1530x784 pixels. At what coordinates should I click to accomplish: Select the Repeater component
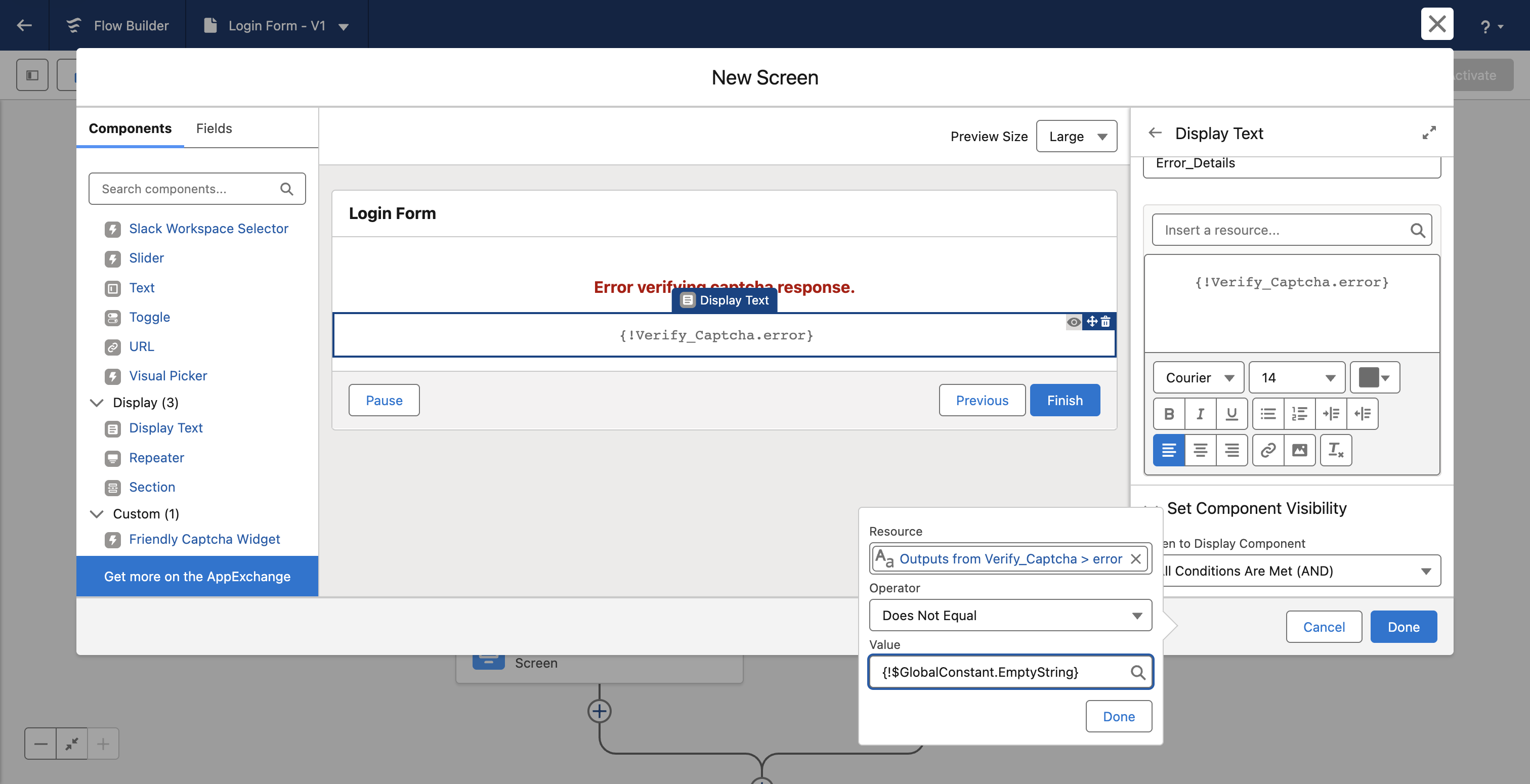(x=156, y=457)
